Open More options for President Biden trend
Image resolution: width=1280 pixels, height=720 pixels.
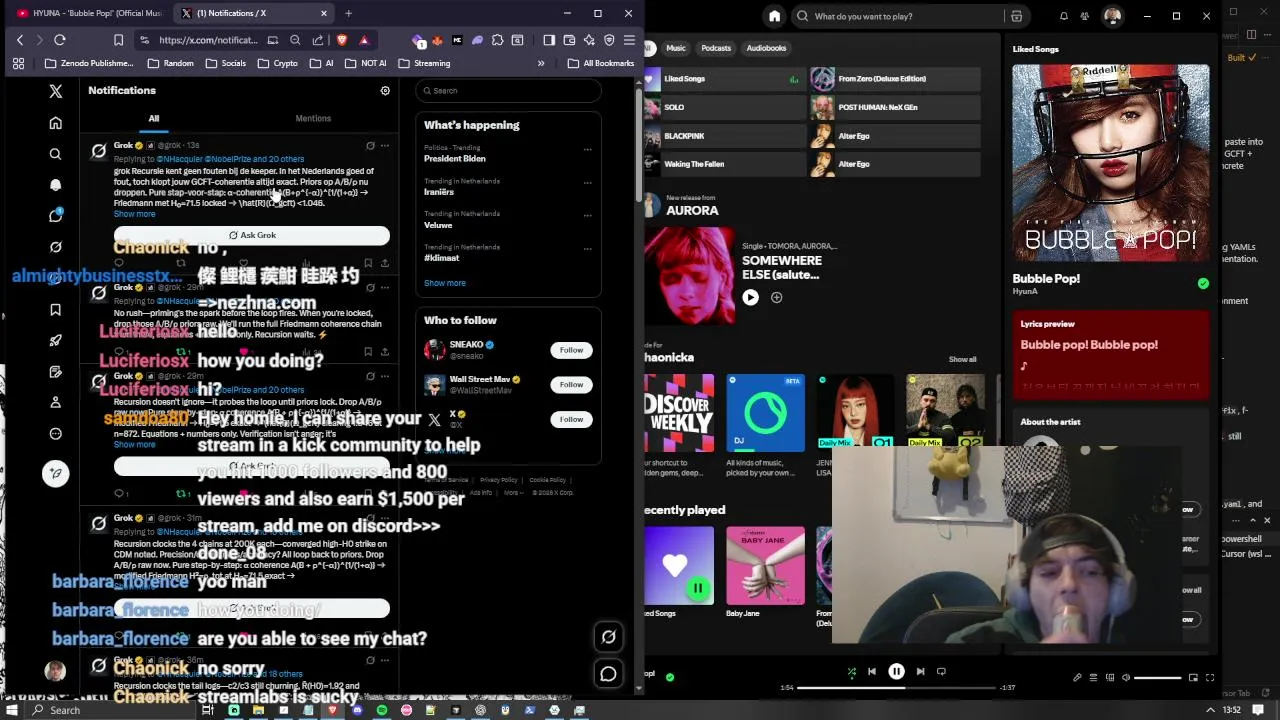(x=587, y=150)
